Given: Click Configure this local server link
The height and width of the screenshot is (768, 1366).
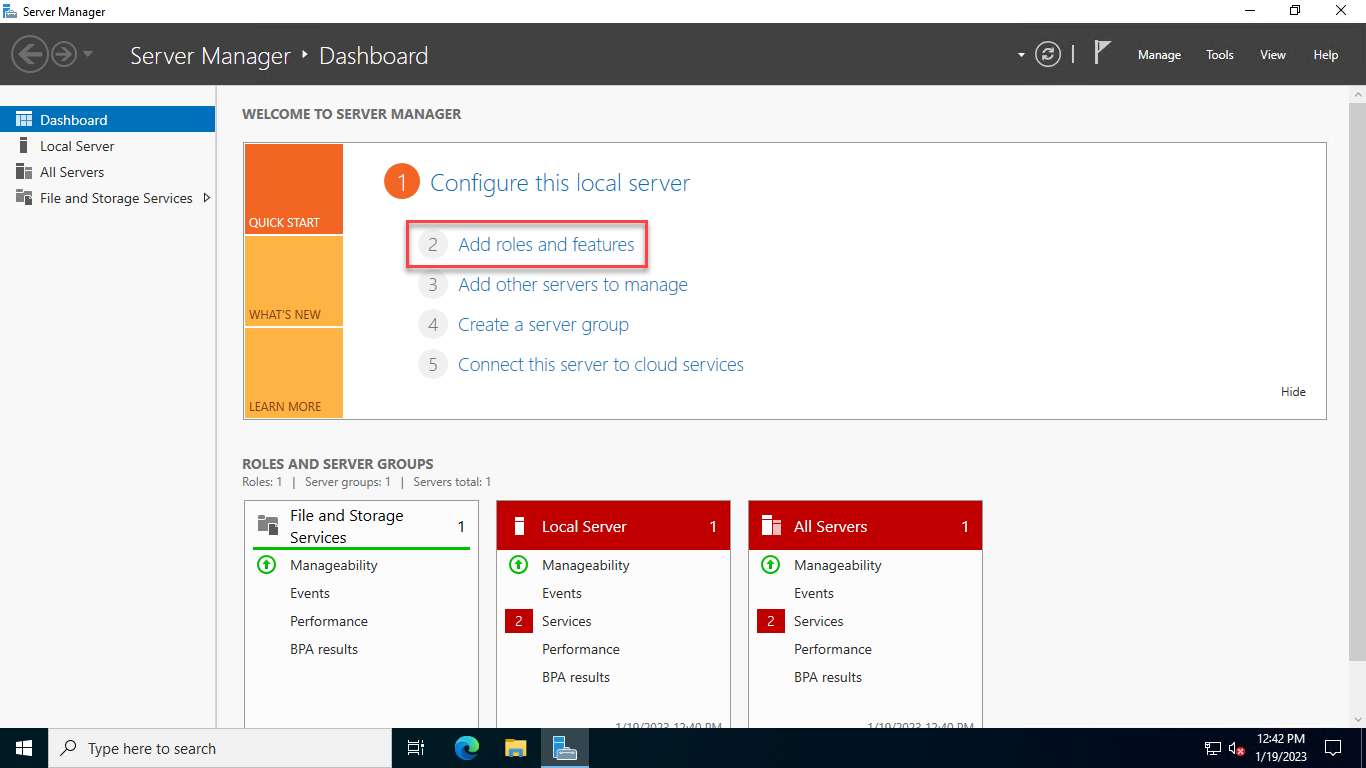Looking at the screenshot, I should coord(560,183).
